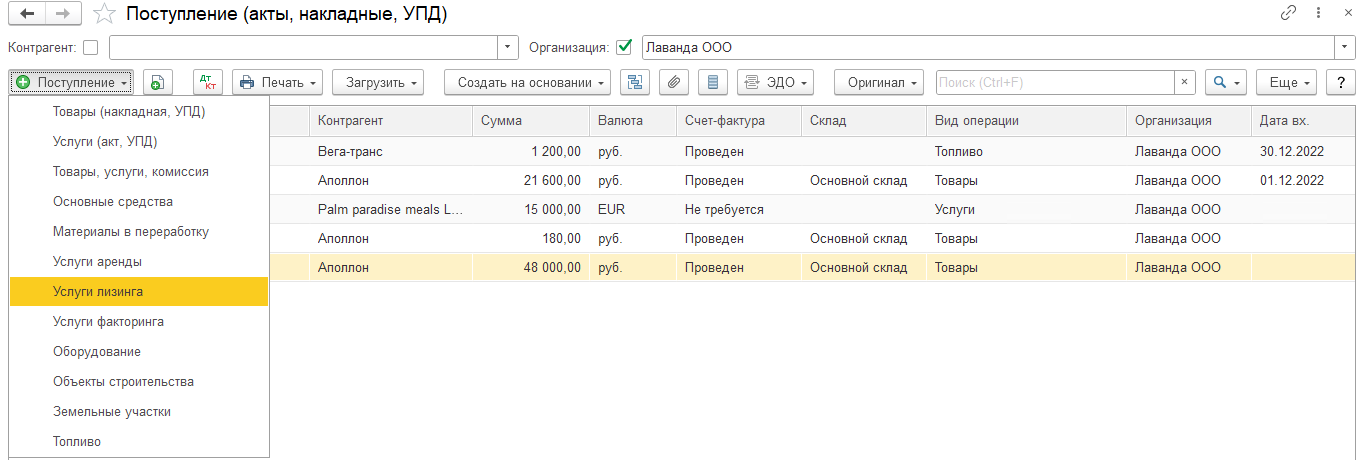The height and width of the screenshot is (460, 1364).
Task: Close the Поступление form with the X
Action: click(x=1347, y=13)
